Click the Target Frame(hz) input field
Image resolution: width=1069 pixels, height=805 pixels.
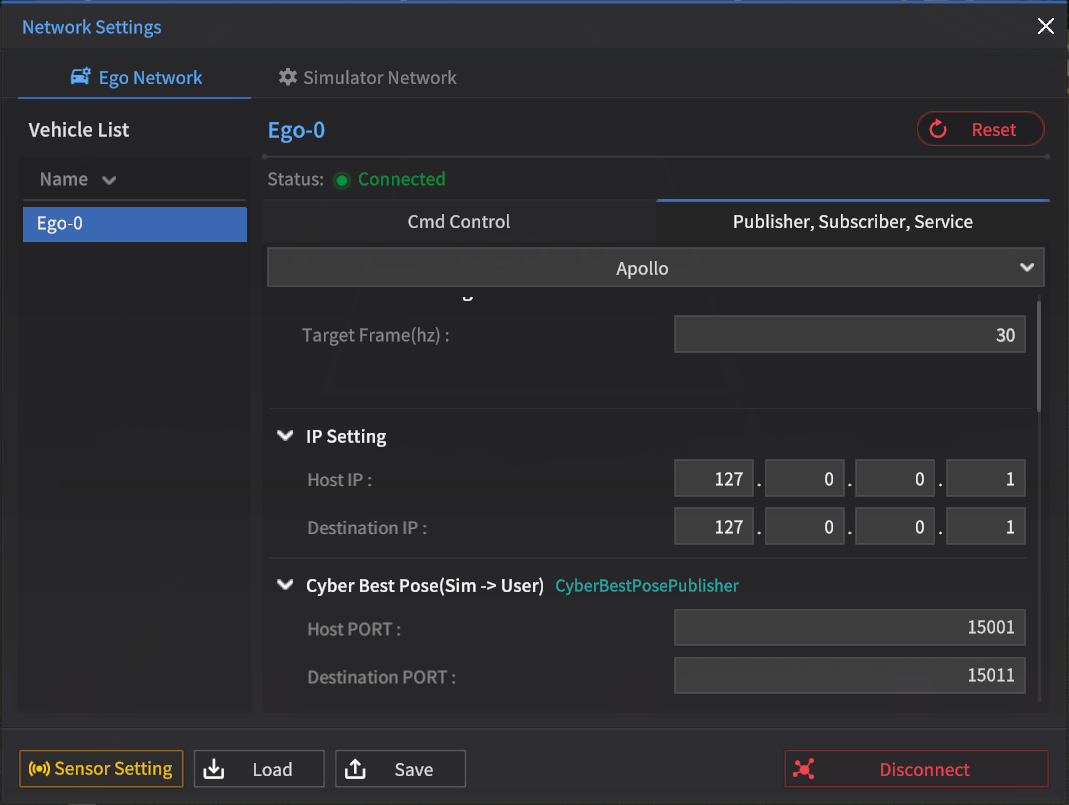849,335
